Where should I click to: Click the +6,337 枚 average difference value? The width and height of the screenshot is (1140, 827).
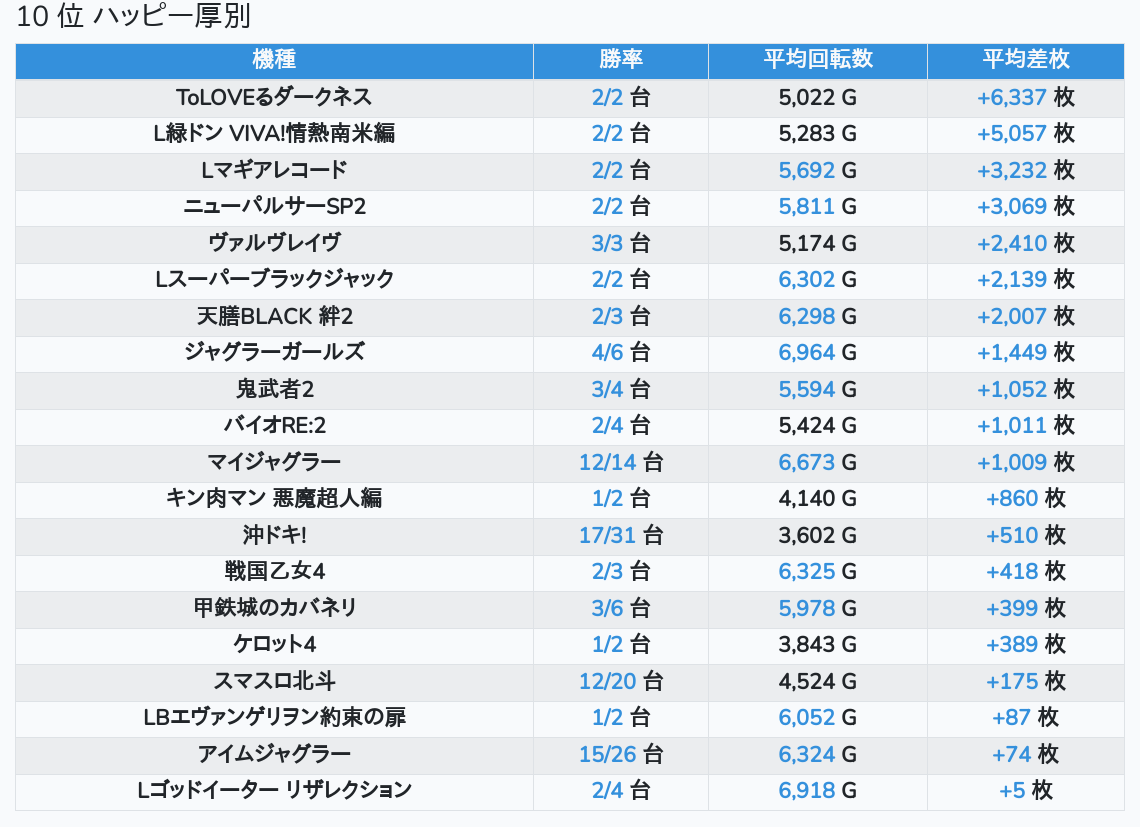click(x=1026, y=97)
